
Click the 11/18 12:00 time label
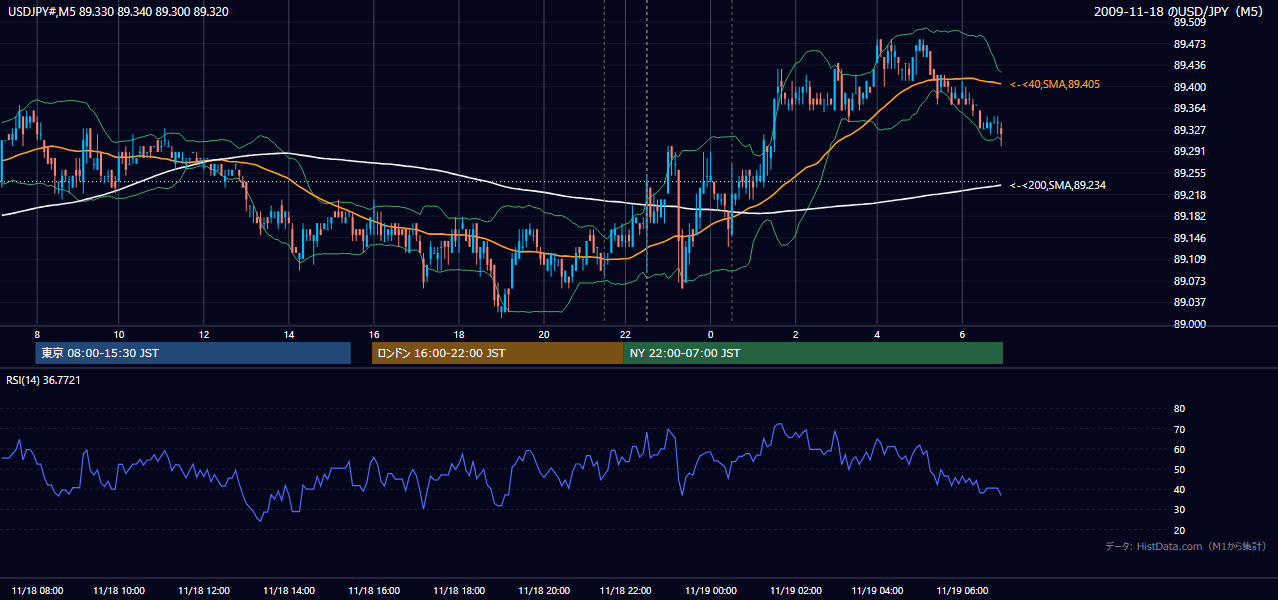point(204,591)
